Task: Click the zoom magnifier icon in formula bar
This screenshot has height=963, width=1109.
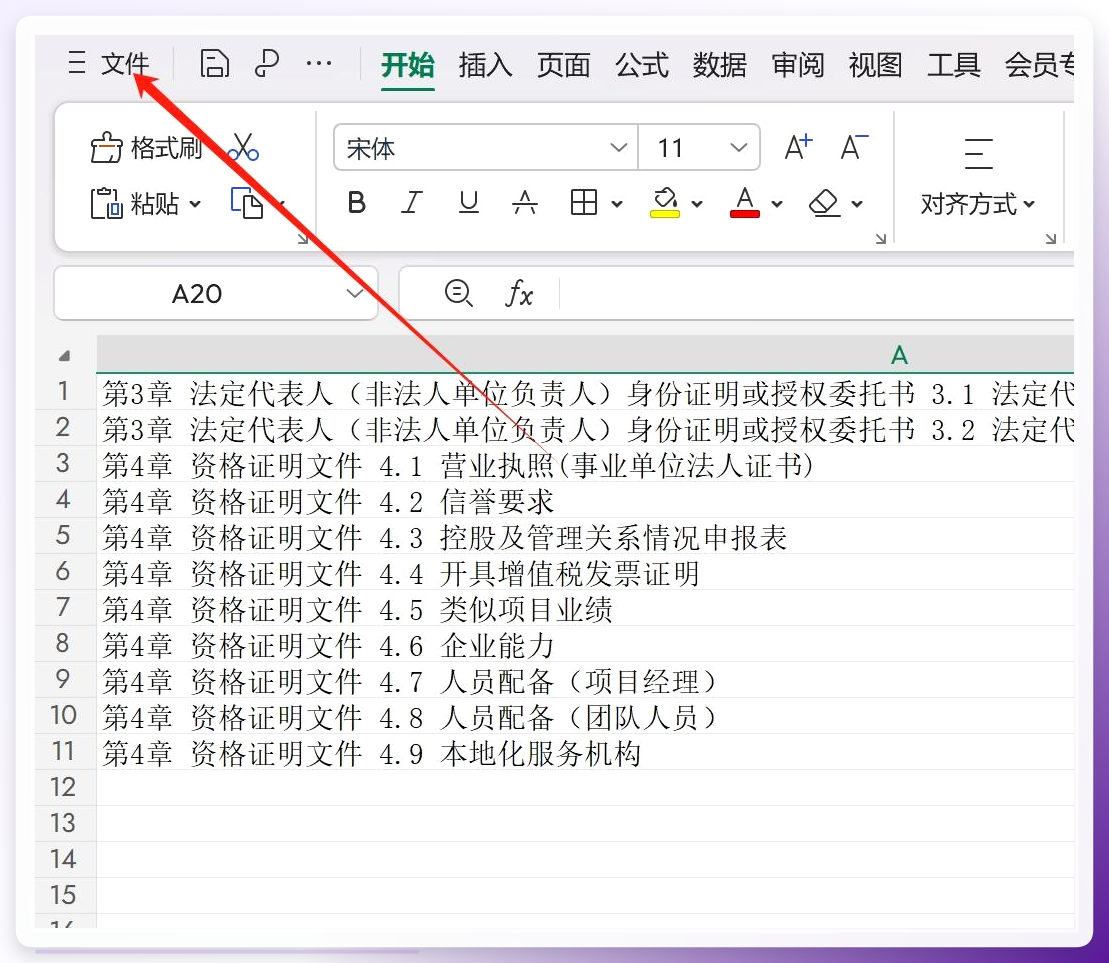Action: 458,293
